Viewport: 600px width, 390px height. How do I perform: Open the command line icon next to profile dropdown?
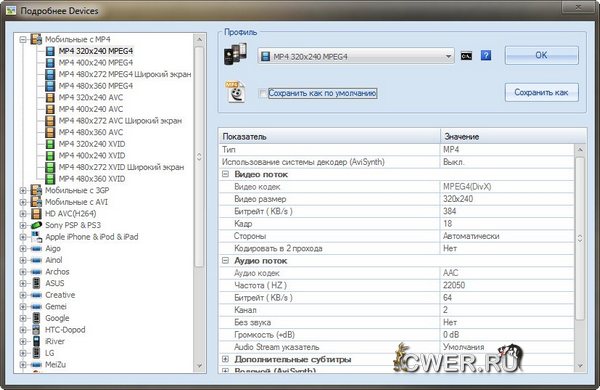click(466, 56)
